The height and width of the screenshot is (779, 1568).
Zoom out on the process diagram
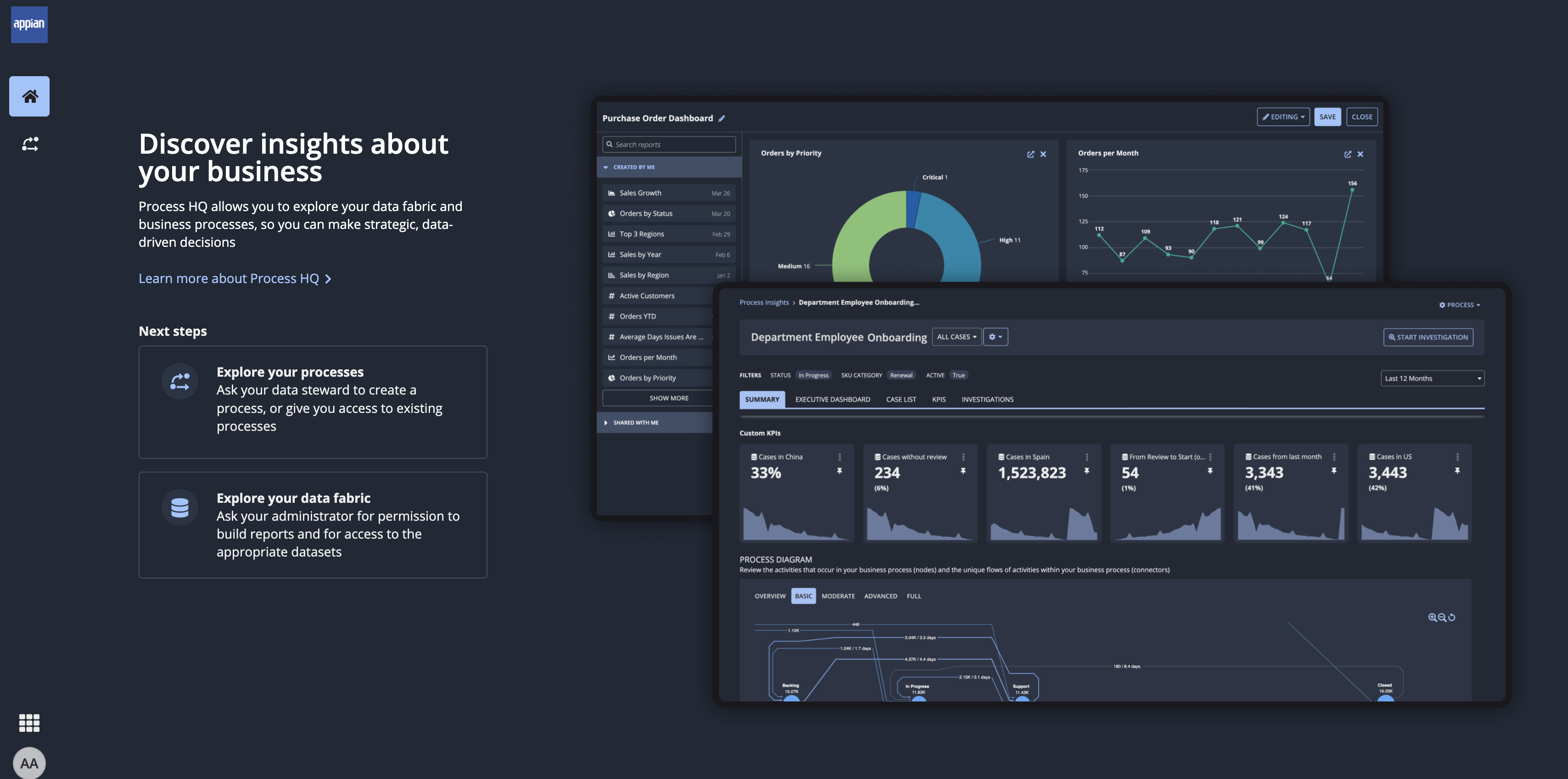click(x=1442, y=617)
